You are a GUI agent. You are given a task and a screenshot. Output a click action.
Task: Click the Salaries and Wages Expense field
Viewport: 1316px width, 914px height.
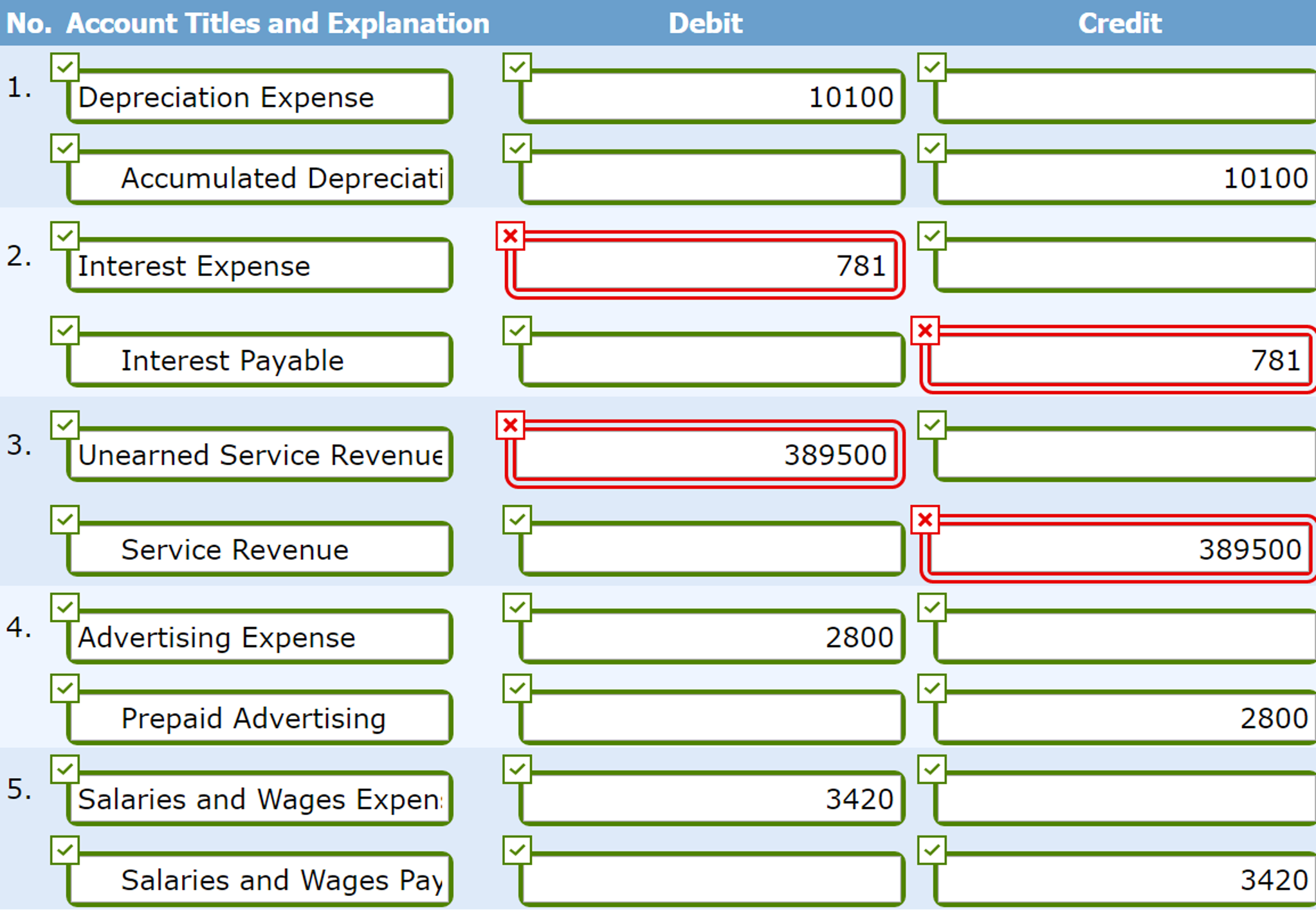coord(260,800)
